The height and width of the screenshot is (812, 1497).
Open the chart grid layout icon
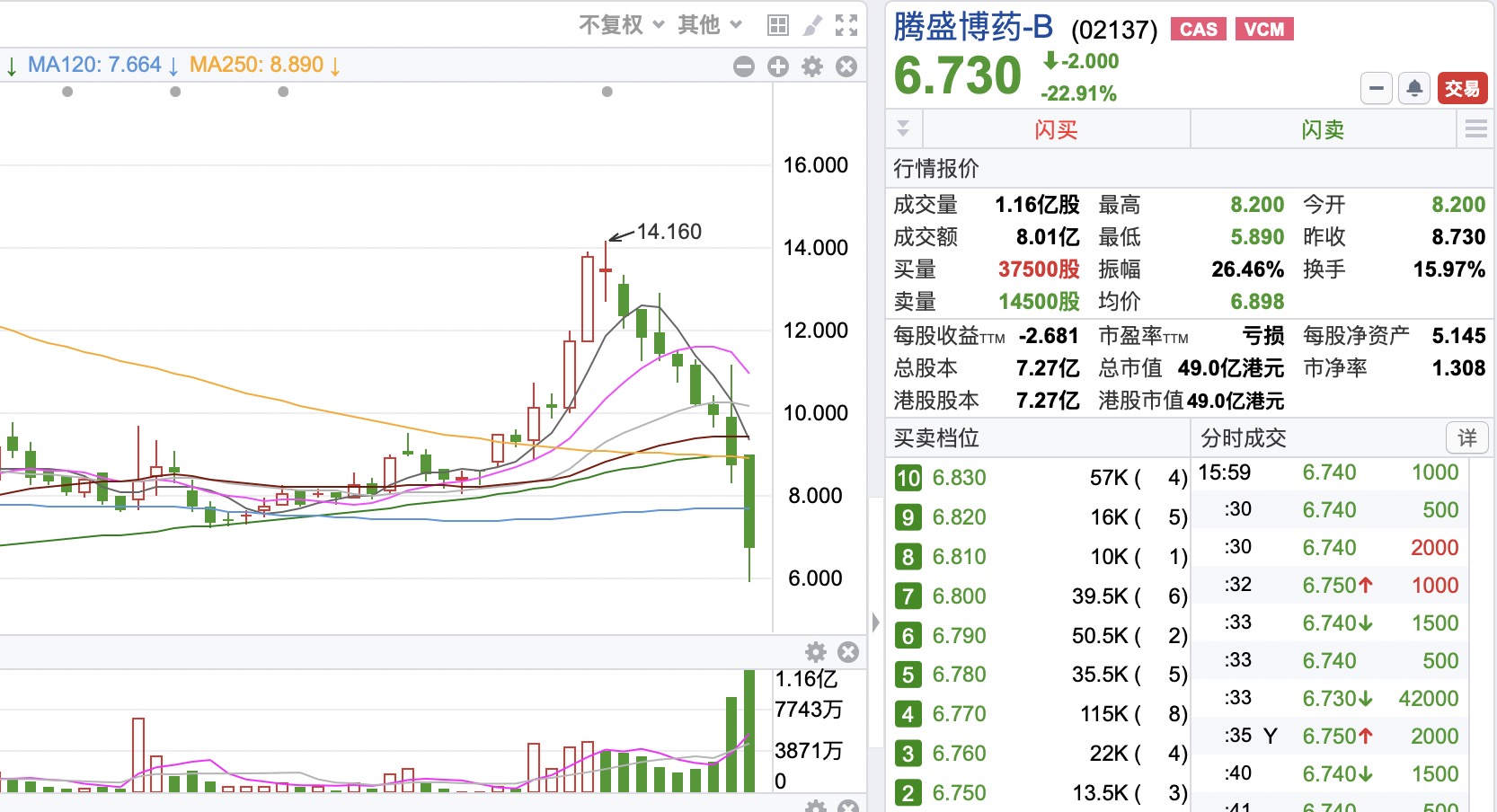778,25
